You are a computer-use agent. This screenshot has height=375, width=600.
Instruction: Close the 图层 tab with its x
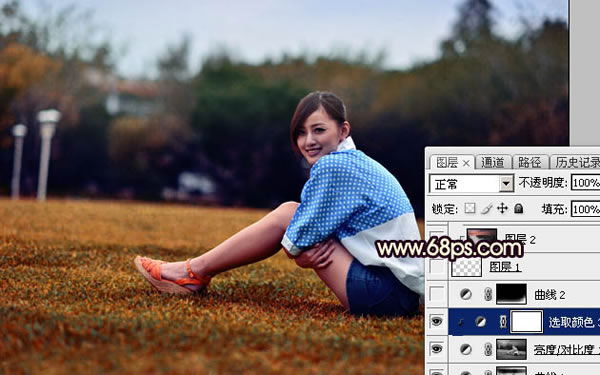pos(466,163)
